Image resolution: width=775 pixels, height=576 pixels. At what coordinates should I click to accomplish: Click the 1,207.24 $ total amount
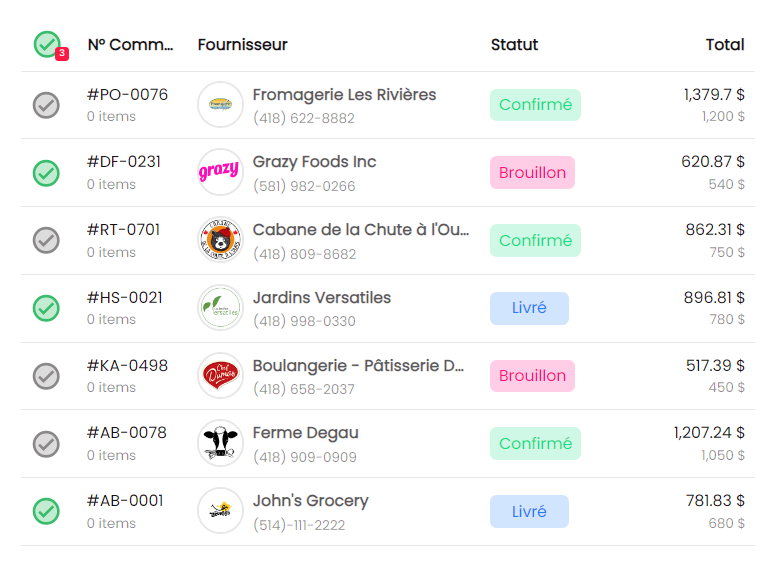click(x=709, y=433)
